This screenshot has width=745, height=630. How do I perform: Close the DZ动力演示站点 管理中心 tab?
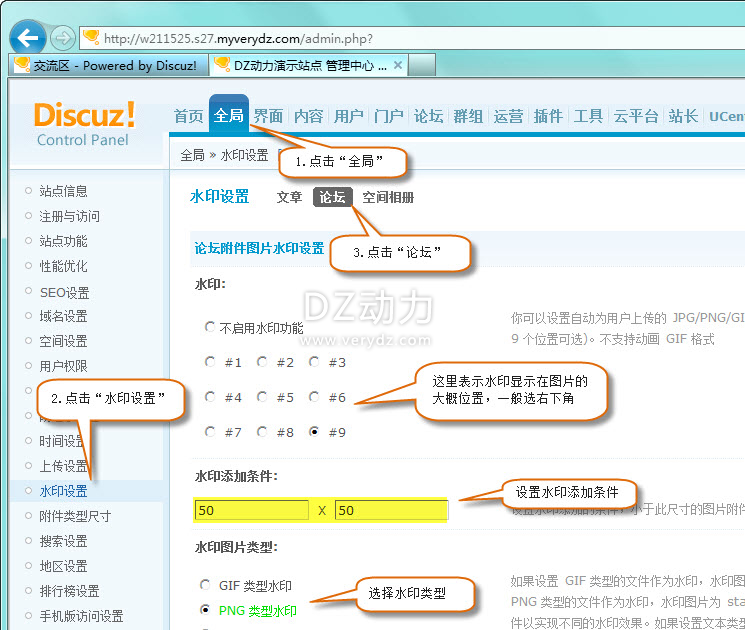[x=398, y=65]
